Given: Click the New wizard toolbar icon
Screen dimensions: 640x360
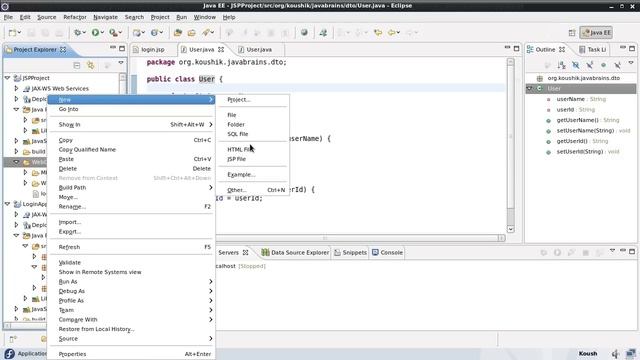Looking at the screenshot, I should pos(13,33).
